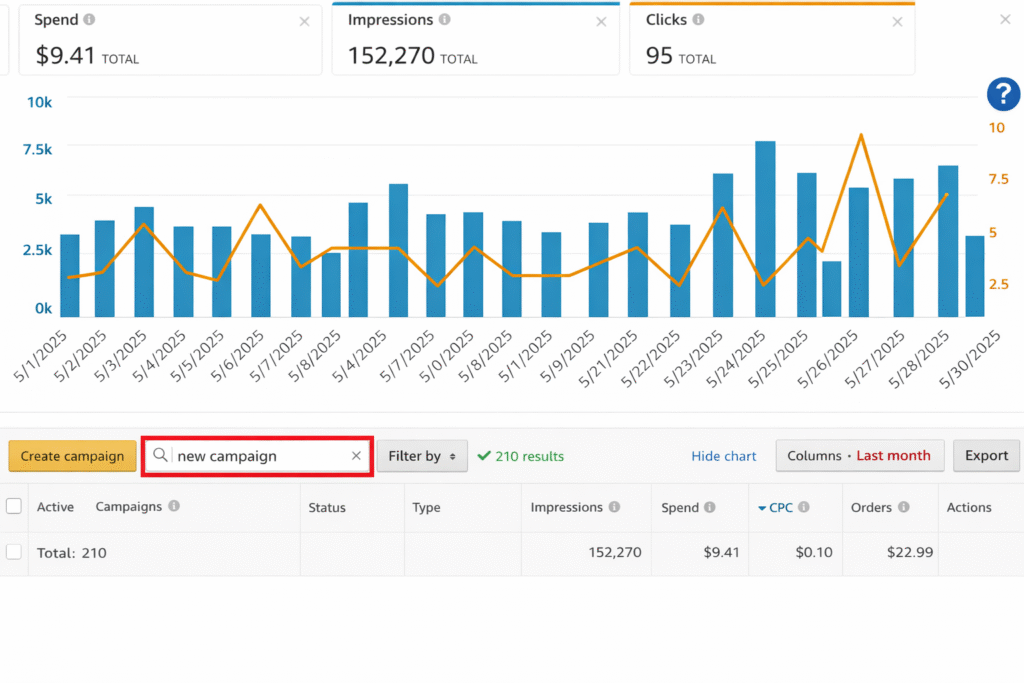Remove the Spend metric card

point(304,22)
